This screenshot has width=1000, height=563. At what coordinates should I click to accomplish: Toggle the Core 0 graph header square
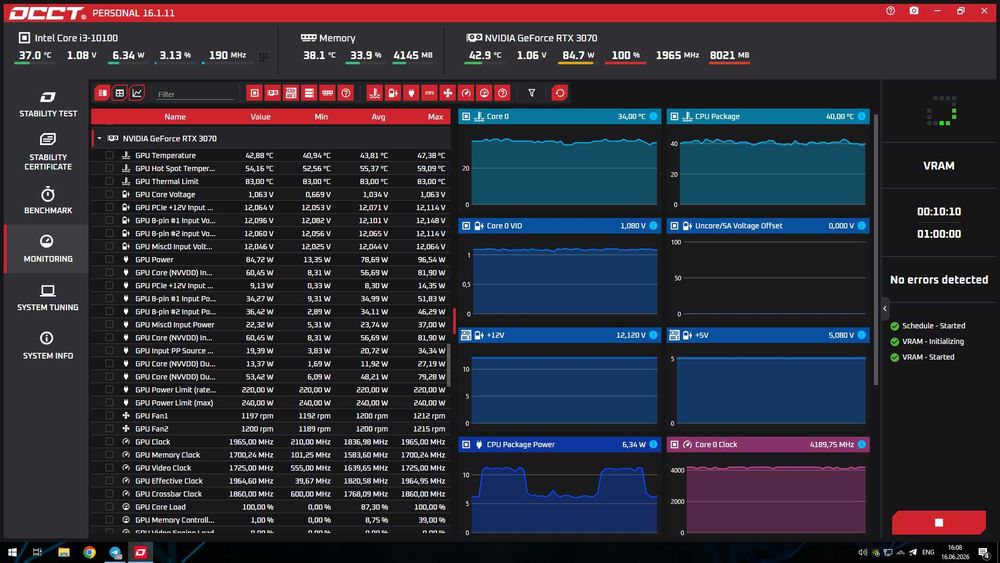(466, 116)
